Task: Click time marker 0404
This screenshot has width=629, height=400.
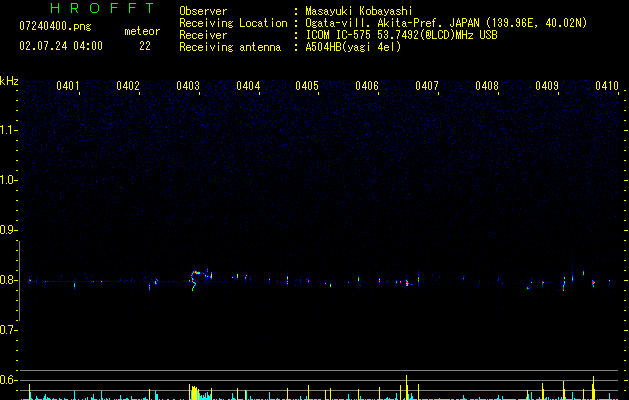Action: 248,86
